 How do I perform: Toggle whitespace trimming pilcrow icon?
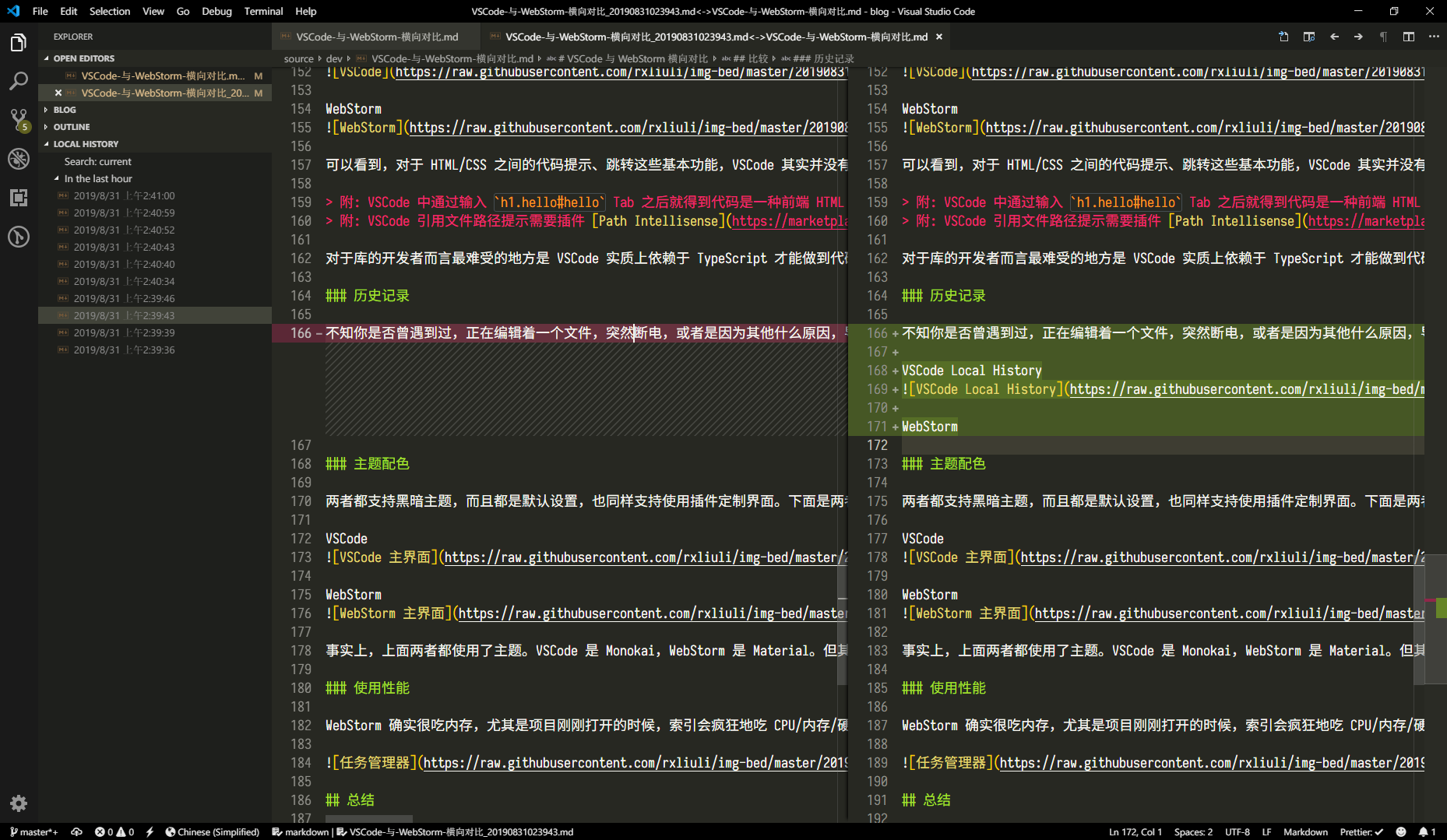1383,37
